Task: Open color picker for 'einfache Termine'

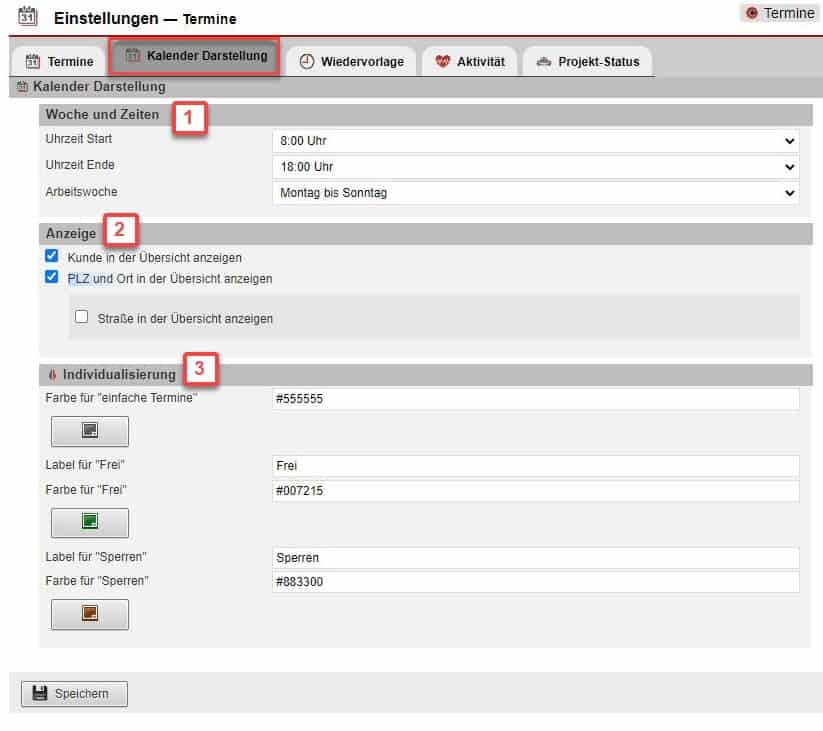Action: (90, 431)
